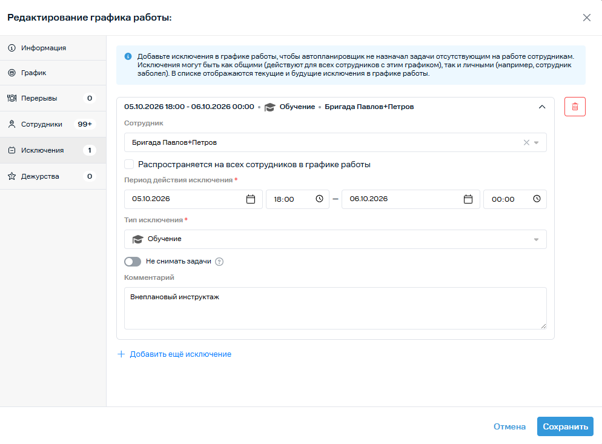
Task: Open start date calendar picker icon
Action: click(250, 199)
